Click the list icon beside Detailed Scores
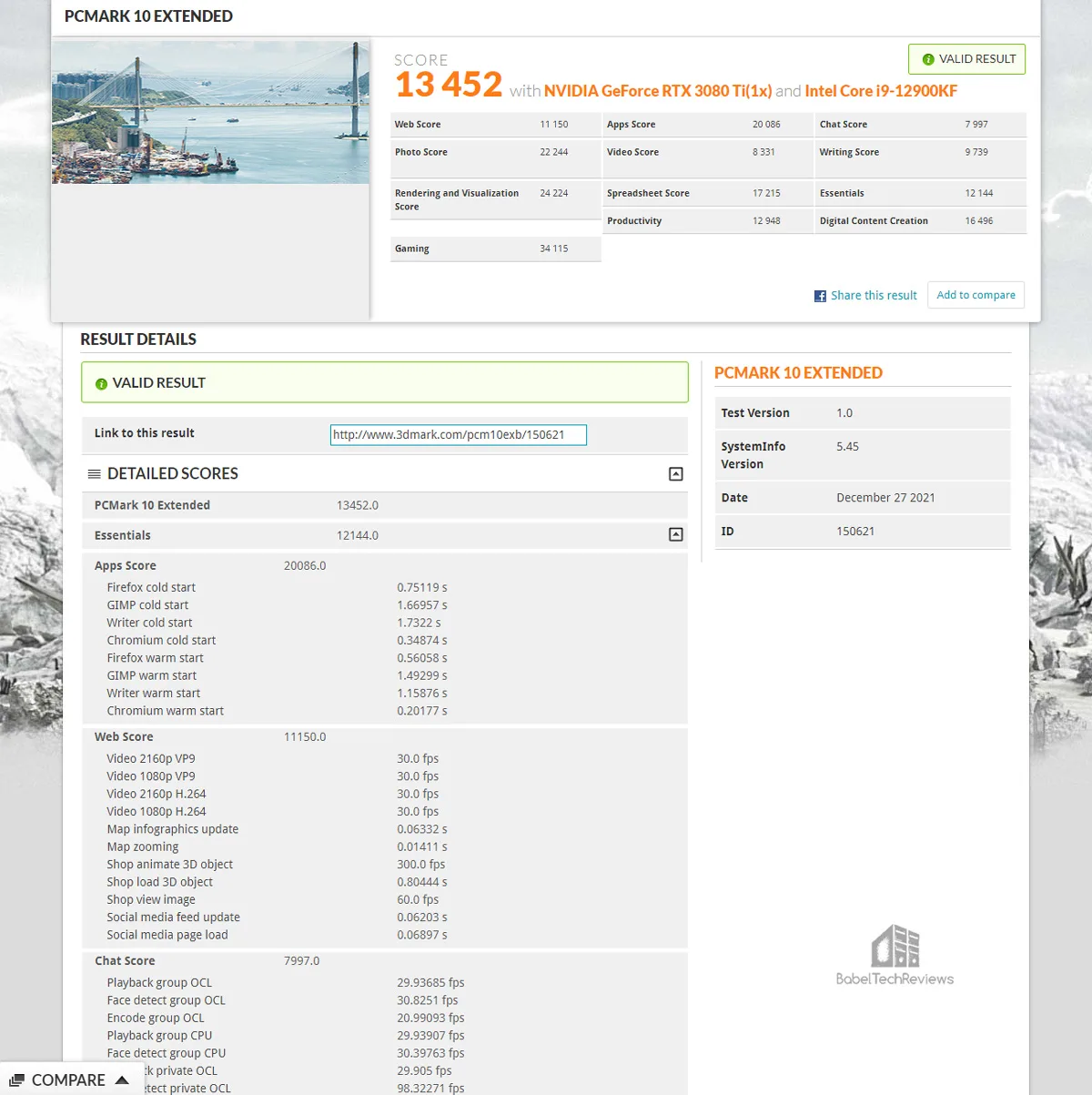 [94, 474]
